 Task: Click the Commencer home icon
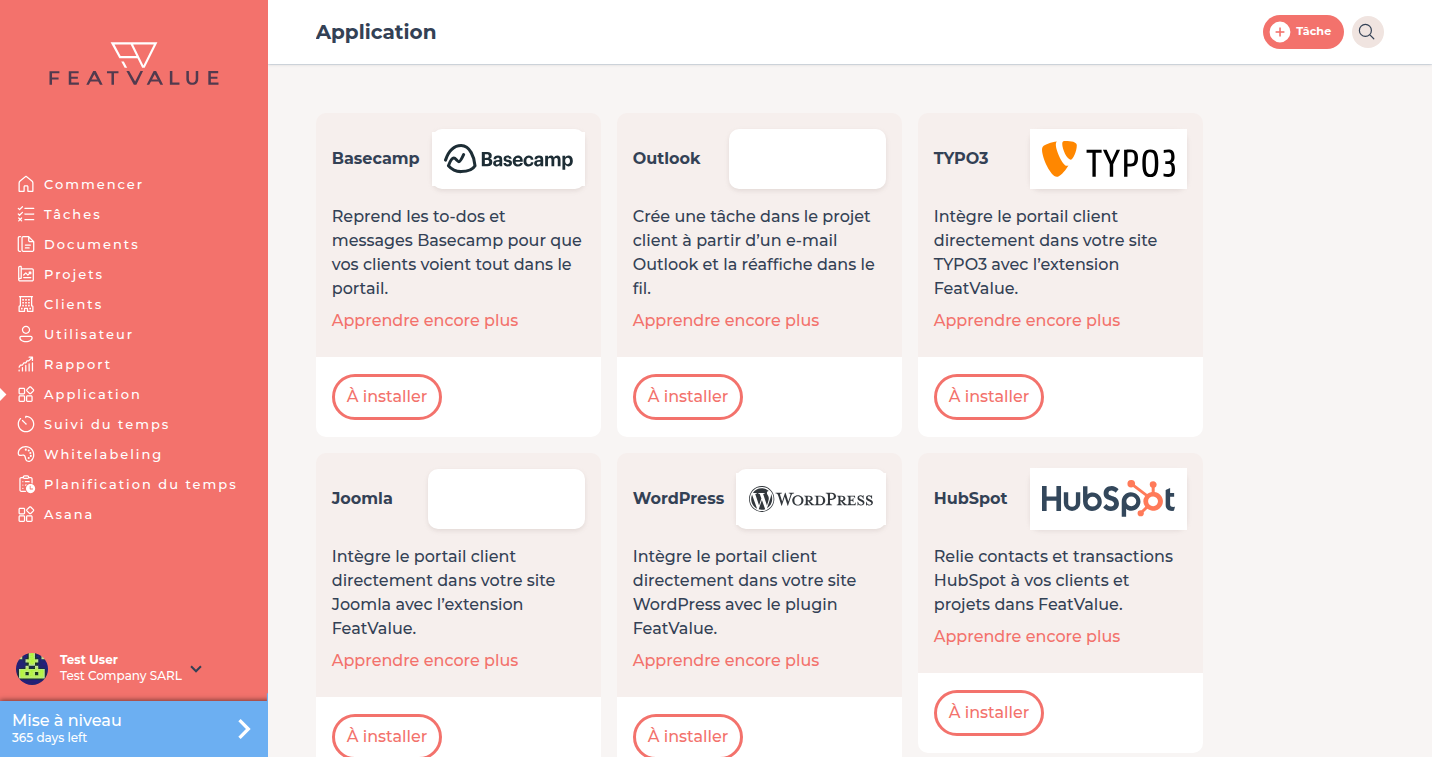pyautogui.click(x=26, y=184)
